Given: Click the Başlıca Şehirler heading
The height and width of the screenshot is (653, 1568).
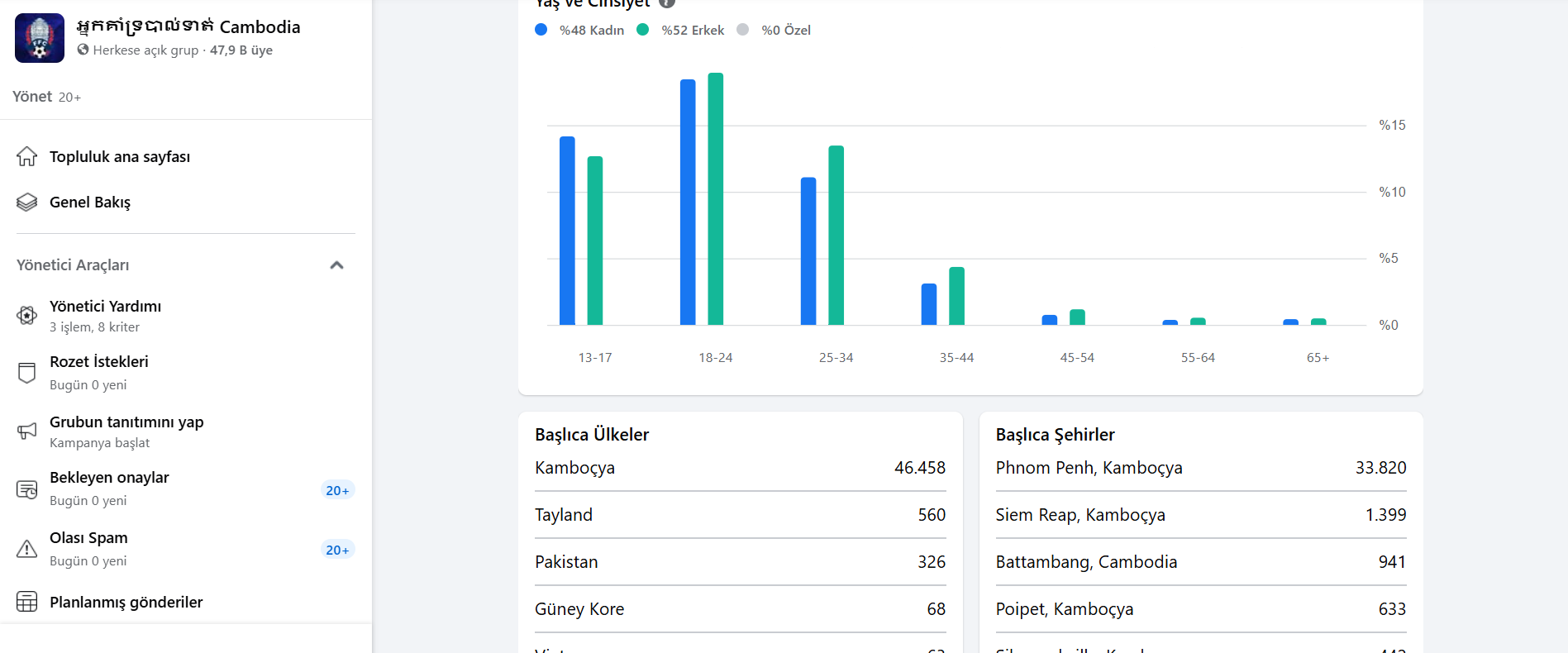Looking at the screenshot, I should [x=1056, y=435].
